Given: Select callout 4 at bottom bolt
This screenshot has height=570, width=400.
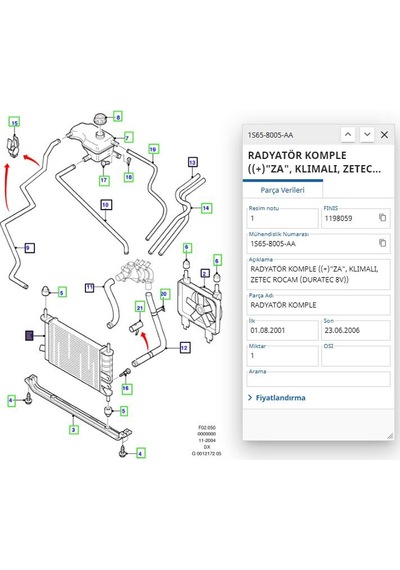Looking at the screenshot, I should coord(140,453).
